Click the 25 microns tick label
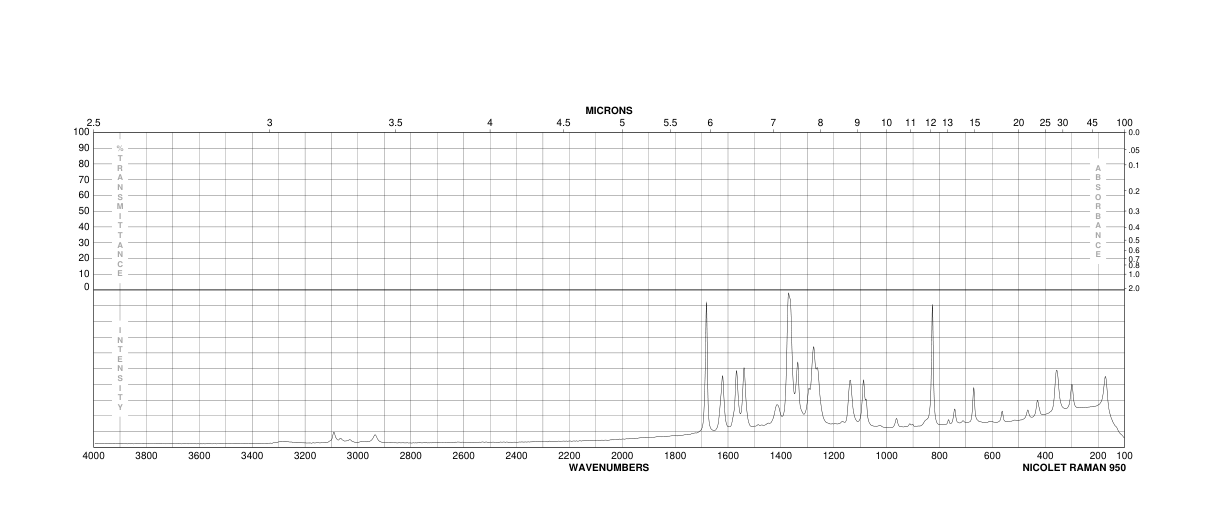Image resolution: width=1224 pixels, height=528 pixels. coord(1045,122)
